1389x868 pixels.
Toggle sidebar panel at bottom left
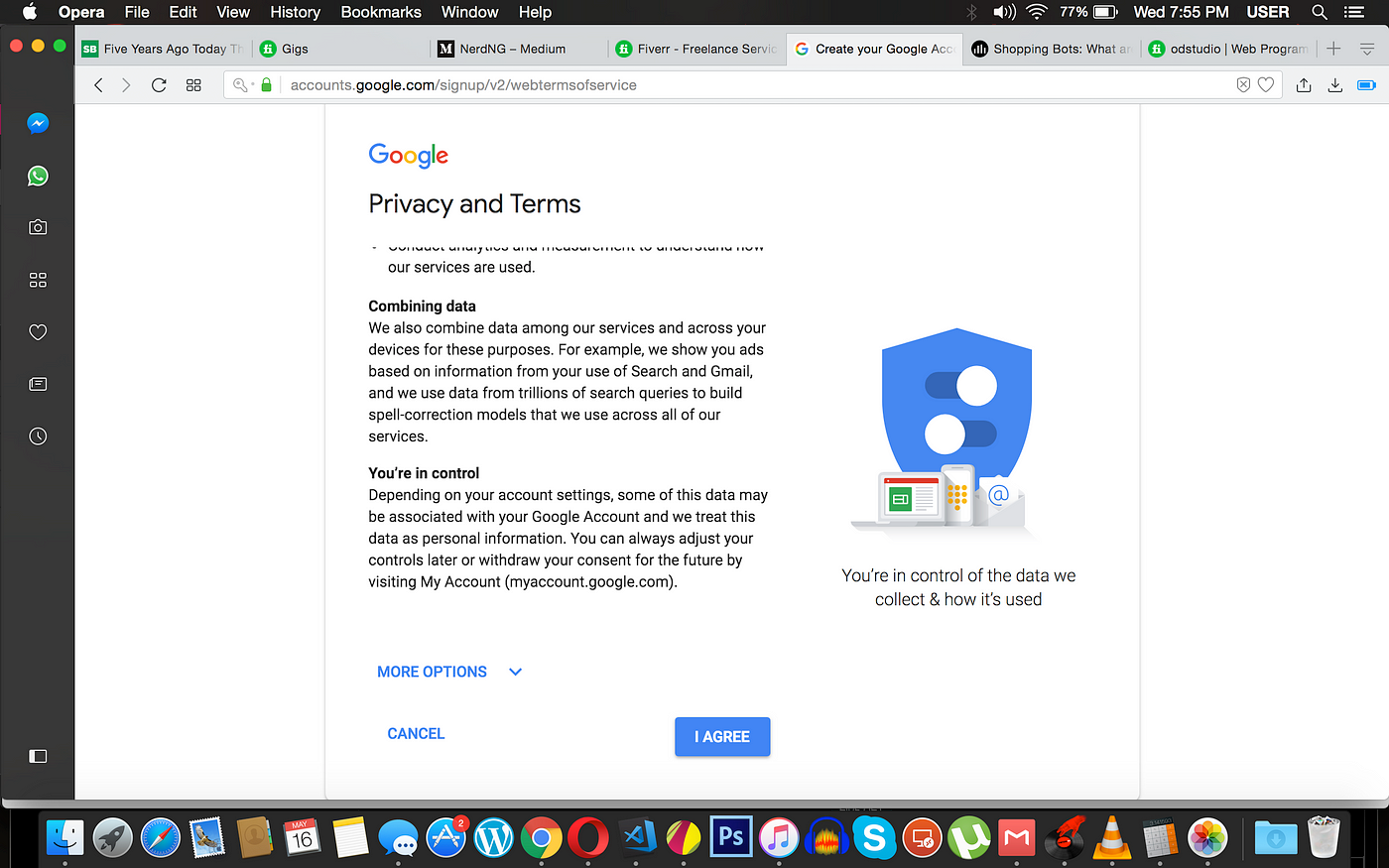click(x=38, y=756)
